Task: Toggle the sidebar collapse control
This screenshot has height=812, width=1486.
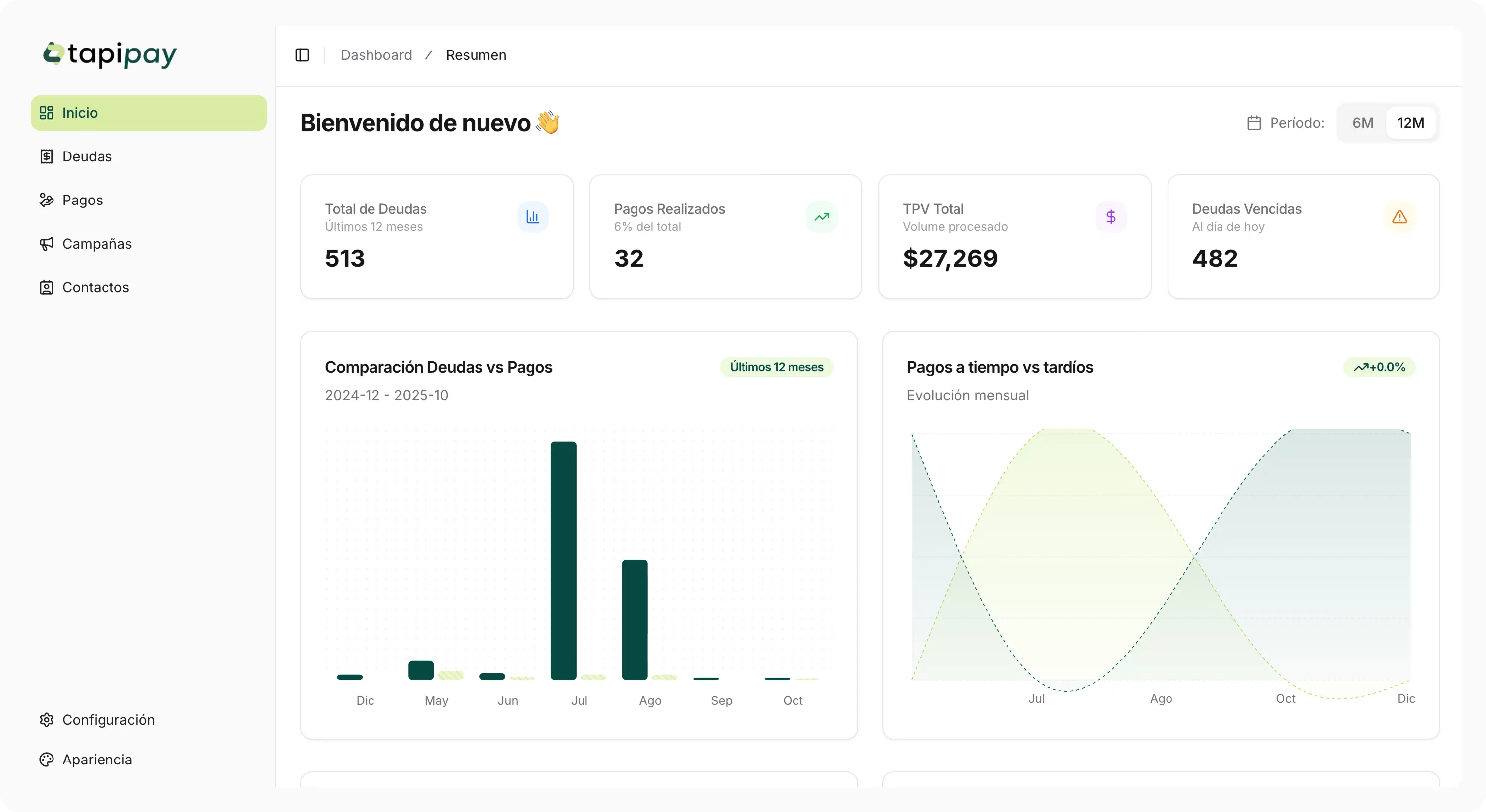Action: coord(302,55)
